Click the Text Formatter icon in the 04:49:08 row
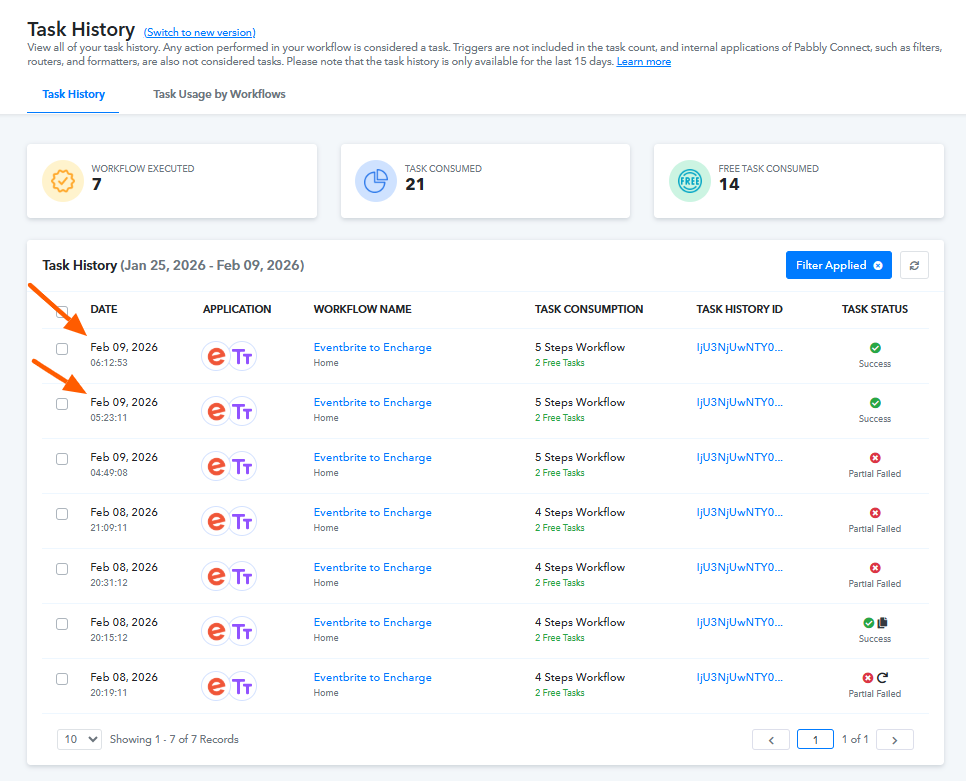Image resolution: width=966 pixels, height=781 pixels. pos(241,466)
